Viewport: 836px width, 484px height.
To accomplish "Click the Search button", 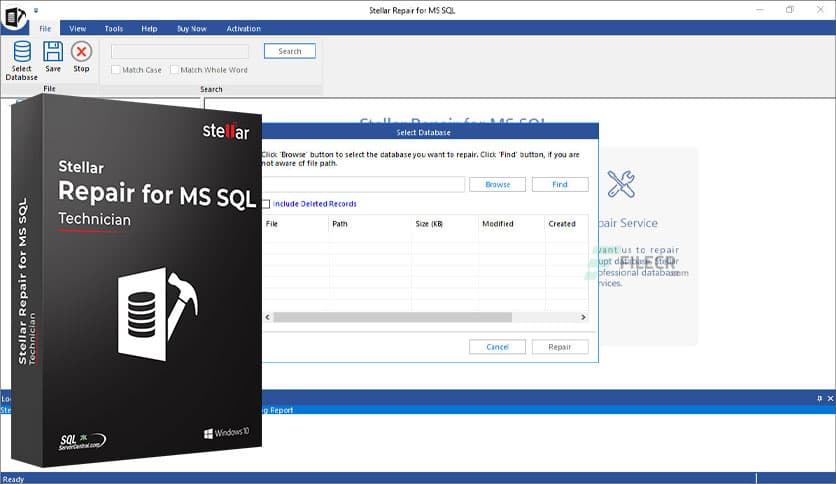I will 290,51.
